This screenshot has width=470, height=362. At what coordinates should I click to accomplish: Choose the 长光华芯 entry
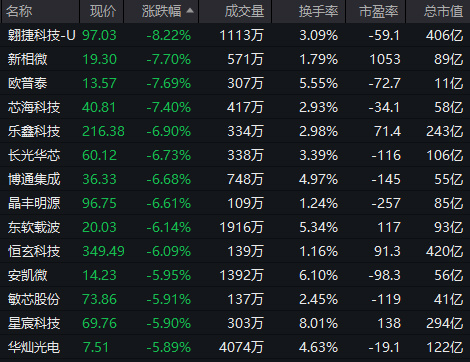click(34, 155)
